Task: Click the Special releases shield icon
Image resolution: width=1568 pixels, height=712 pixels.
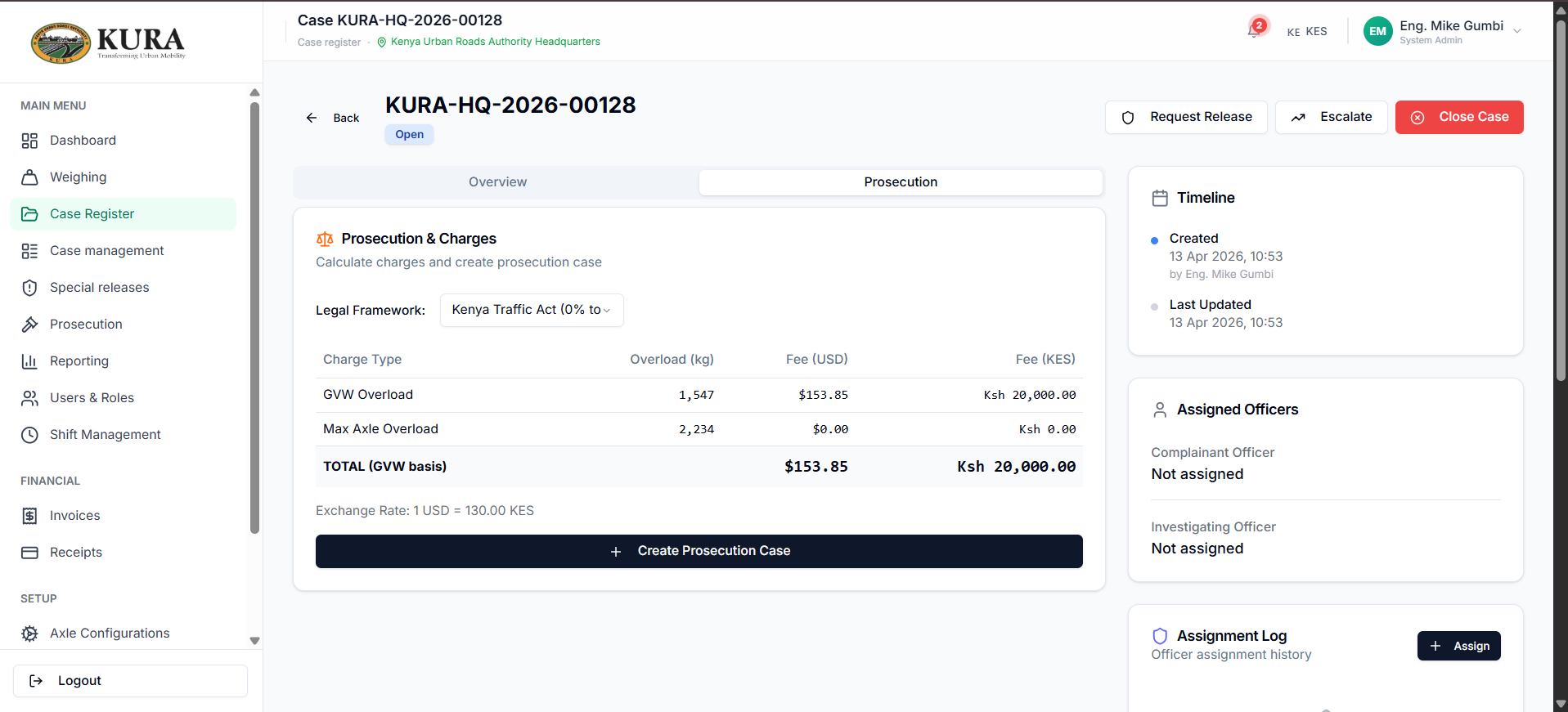Action: coord(29,288)
